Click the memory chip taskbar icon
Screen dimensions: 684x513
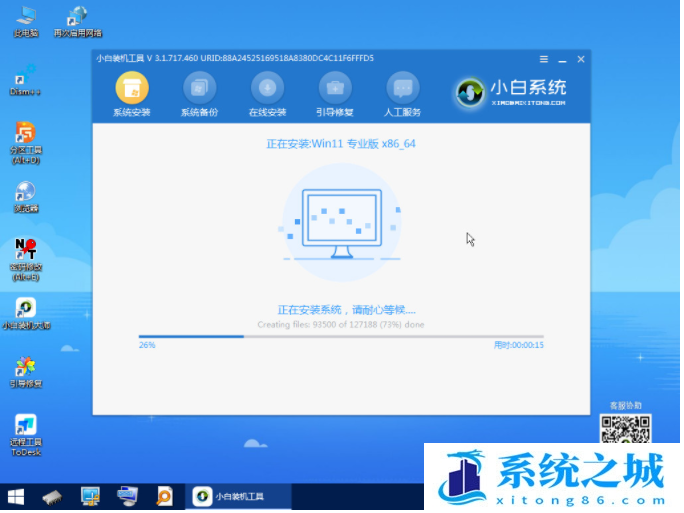[52, 497]
